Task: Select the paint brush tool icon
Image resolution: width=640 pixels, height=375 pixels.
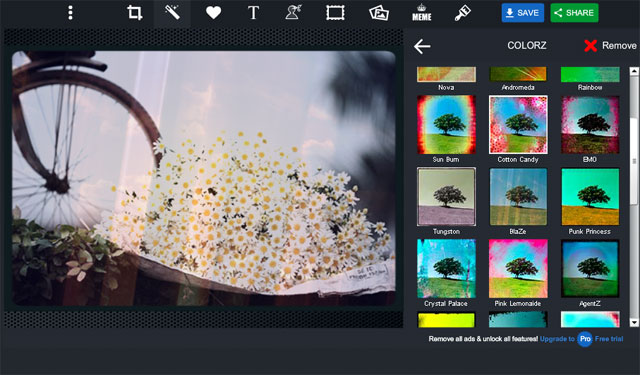Action: [x=462, y=13]
